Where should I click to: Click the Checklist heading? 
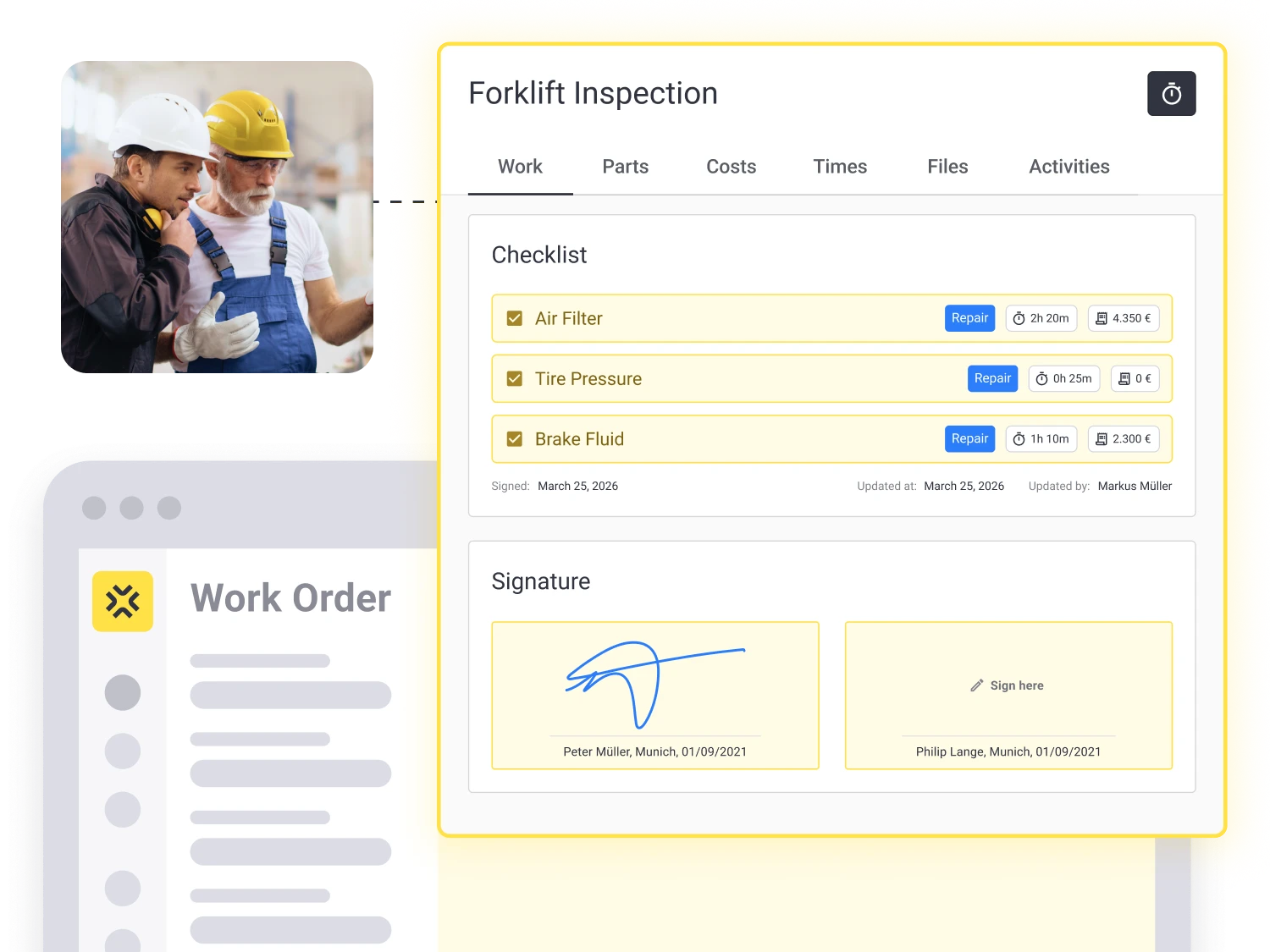539,255
